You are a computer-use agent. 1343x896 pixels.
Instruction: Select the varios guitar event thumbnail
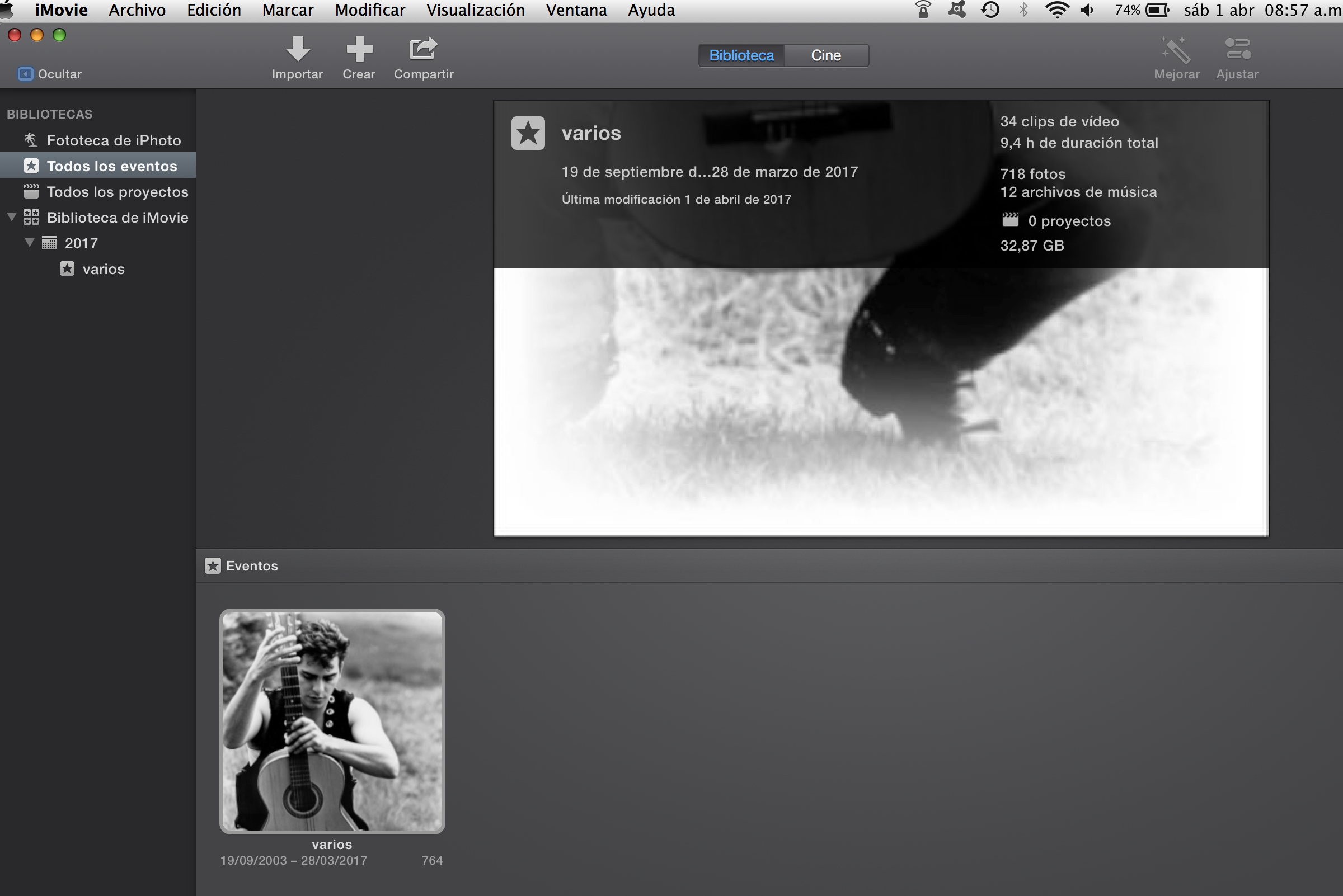[x=332, y=721]
